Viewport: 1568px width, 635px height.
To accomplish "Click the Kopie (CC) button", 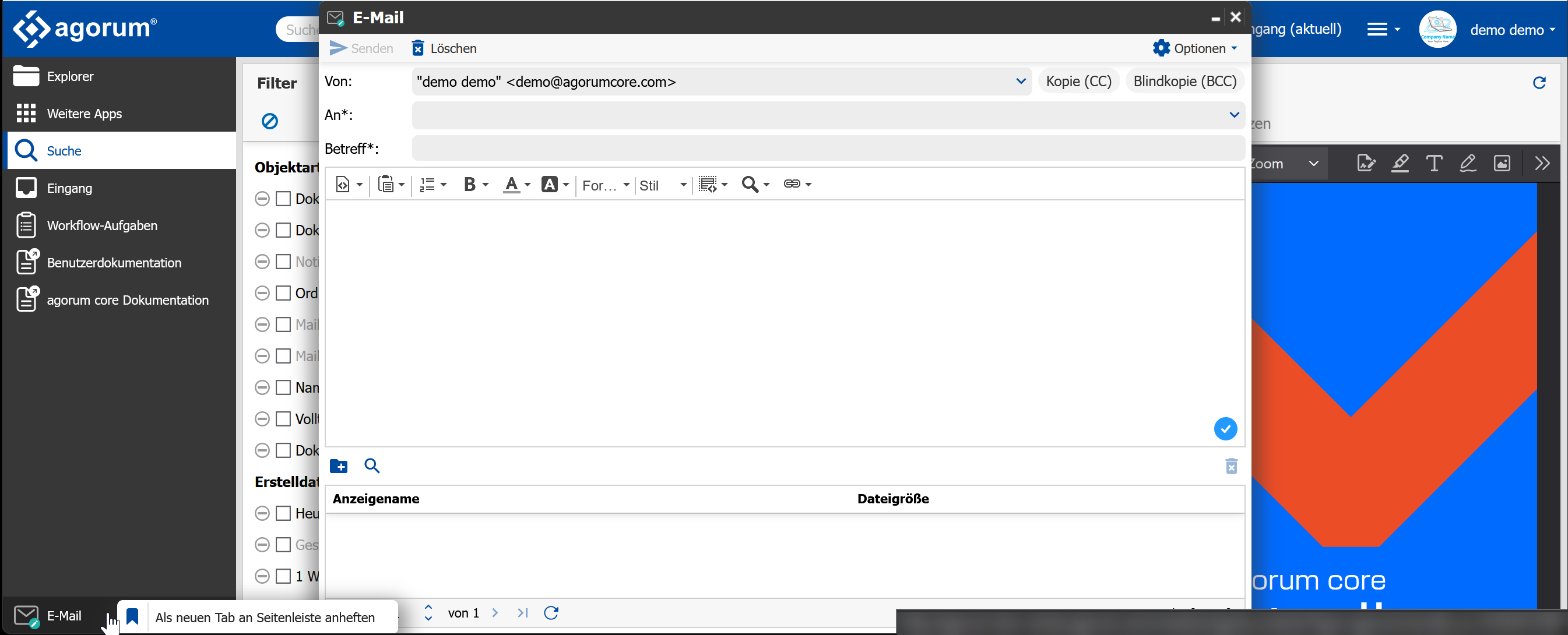I will [1078, 82].
